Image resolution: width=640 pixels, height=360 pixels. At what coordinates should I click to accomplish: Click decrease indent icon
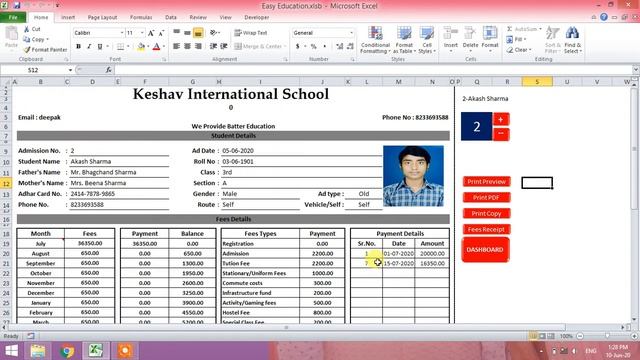pos(213,47)
